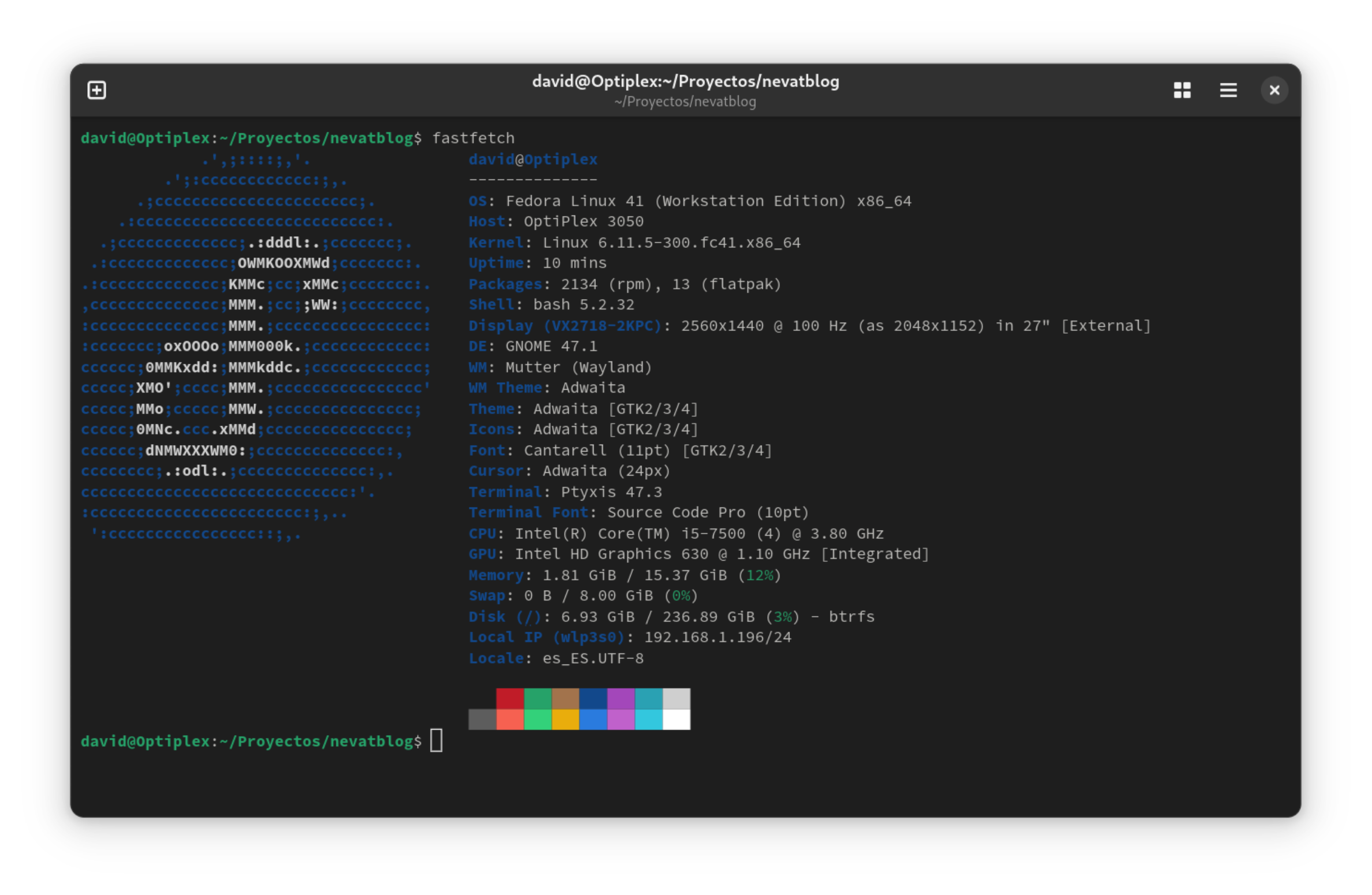Click the Uptime value 10 mins
The height and width of the screenshot is (895, 1372).
tap(575, 263)
